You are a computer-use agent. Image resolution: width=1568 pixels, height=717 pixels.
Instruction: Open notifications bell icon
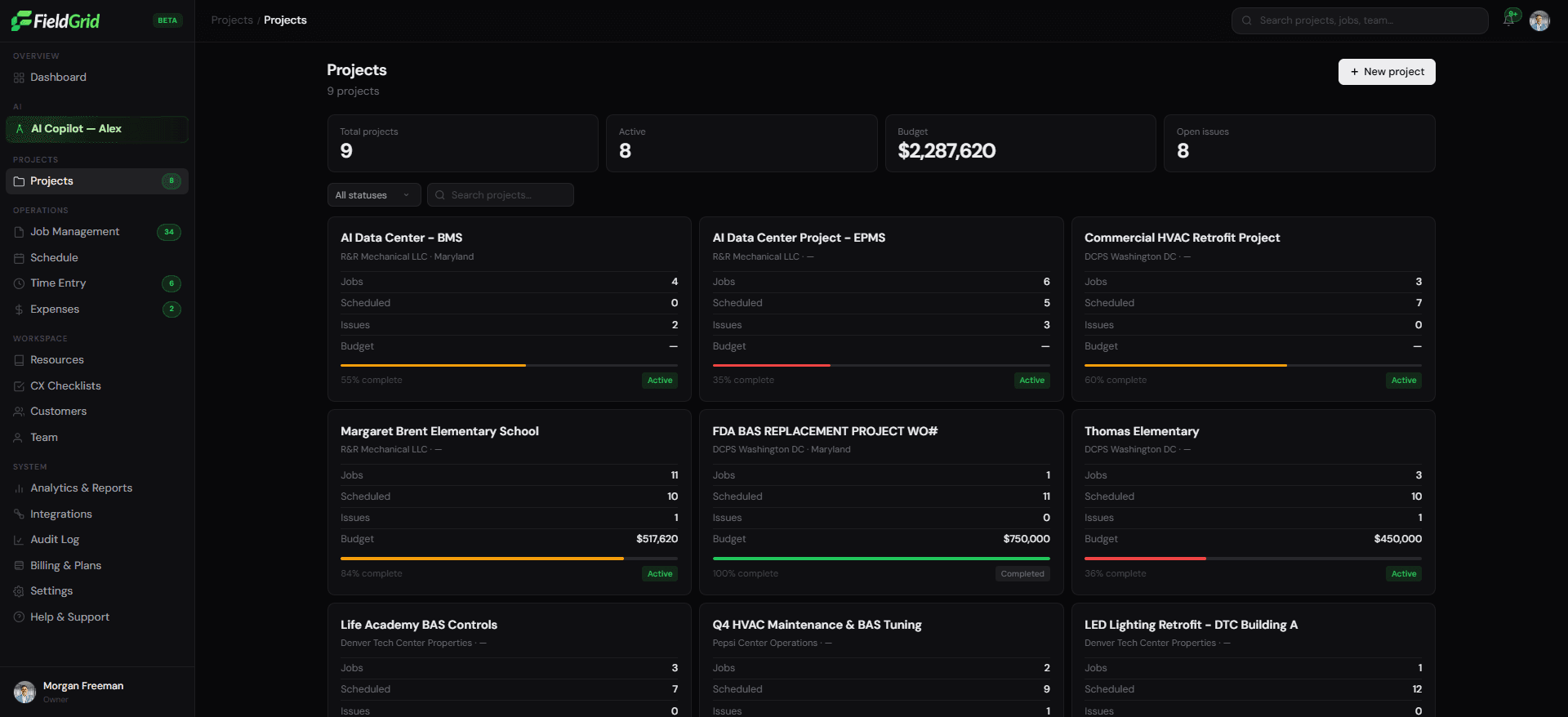pos(1510,19)
